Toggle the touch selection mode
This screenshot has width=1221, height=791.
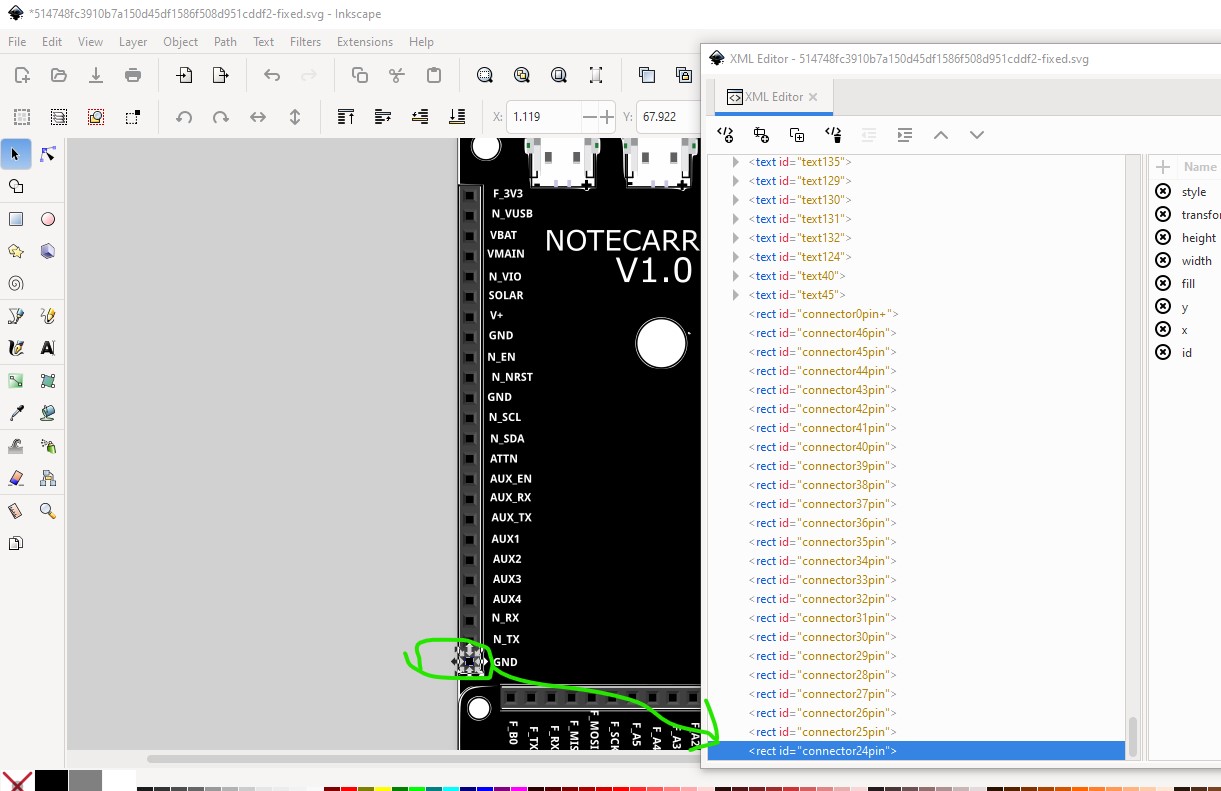point(133,117)
